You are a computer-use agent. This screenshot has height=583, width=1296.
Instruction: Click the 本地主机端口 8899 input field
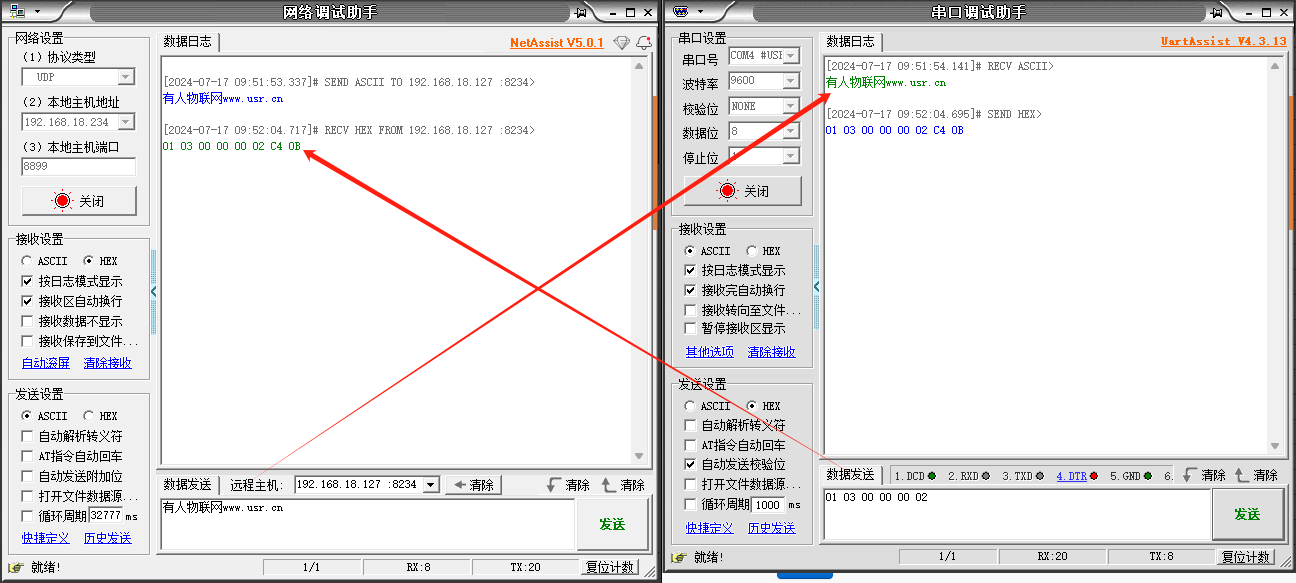coord(78,167)
